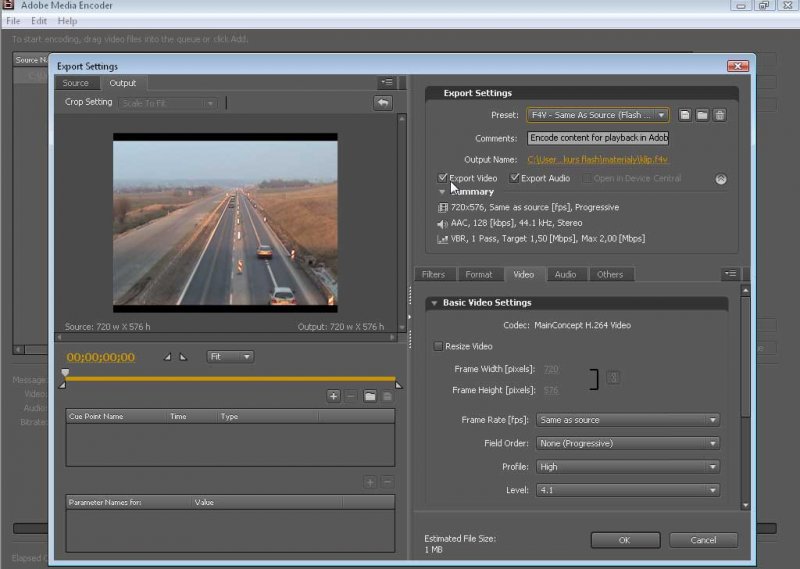Click the back arrow icon beside Crop Setting
The width and height of the screenshot is (800, 569).
[382, 103]
